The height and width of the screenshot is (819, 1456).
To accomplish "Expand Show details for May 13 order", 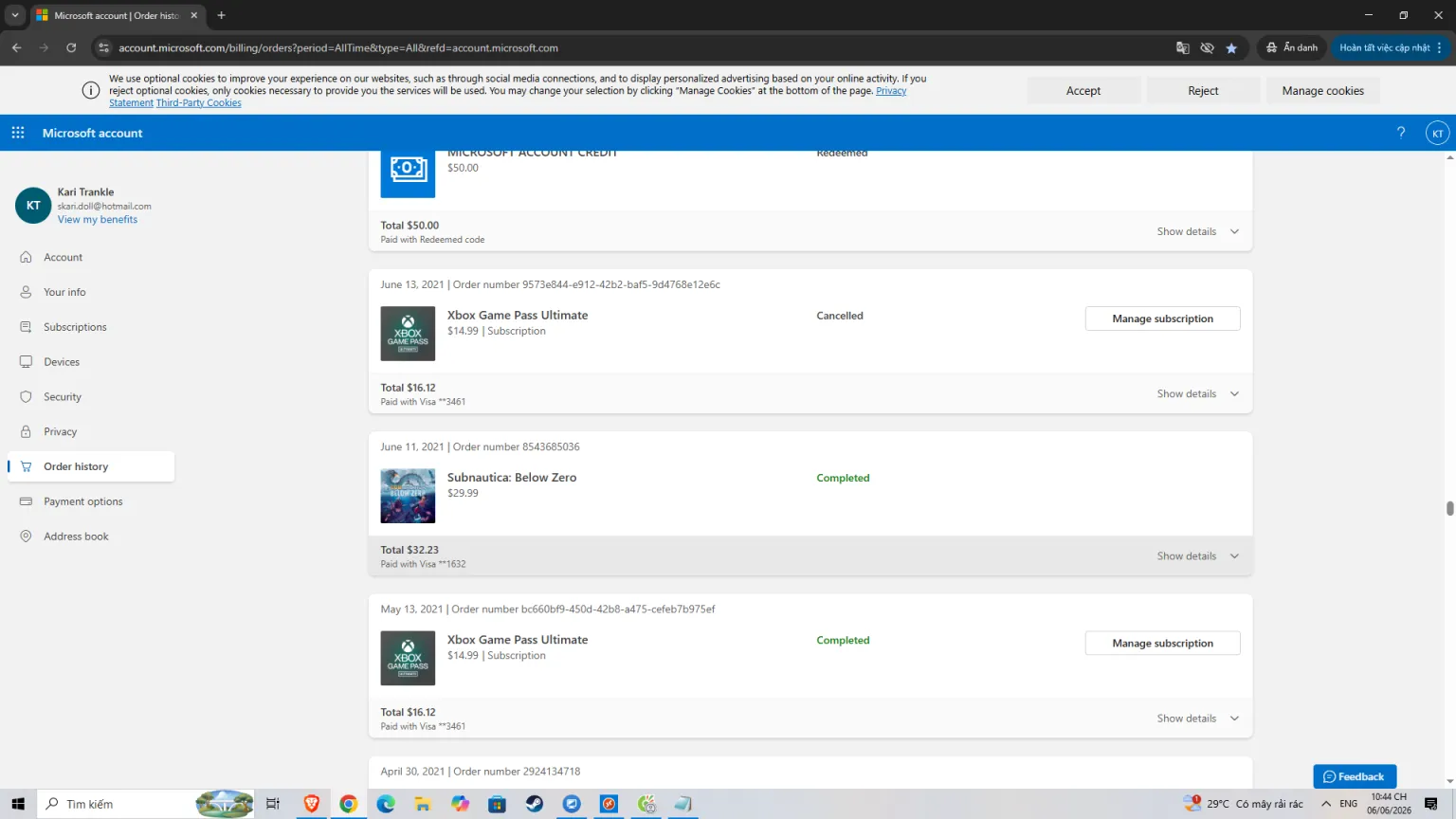I will click(x=1198, y=718).
